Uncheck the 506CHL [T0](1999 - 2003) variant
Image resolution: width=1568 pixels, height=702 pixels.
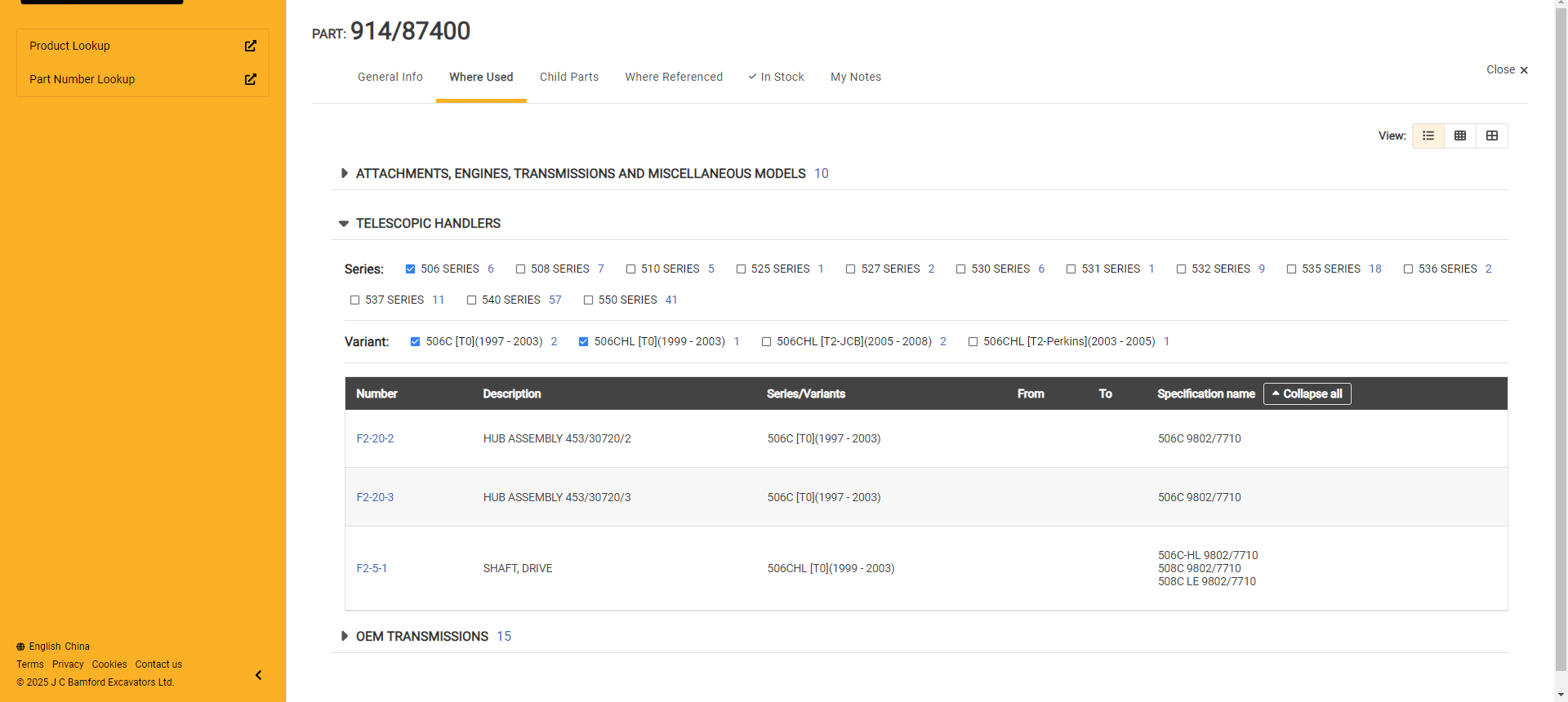(583, 342)
